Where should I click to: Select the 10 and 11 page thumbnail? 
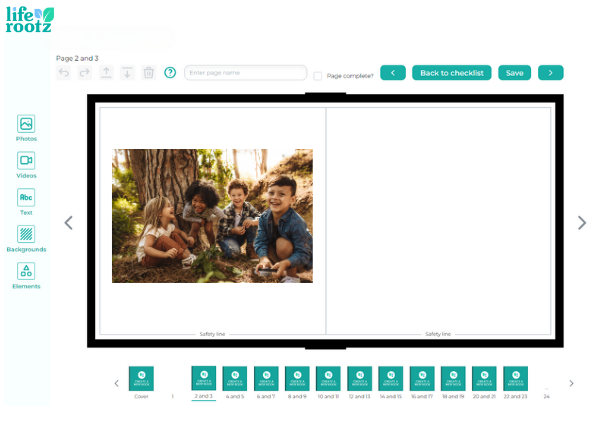pos(328,378)
